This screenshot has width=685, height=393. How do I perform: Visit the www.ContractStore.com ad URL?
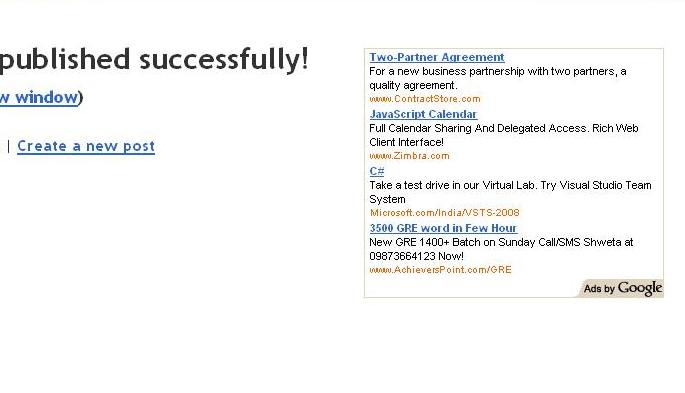pos(425,99)
